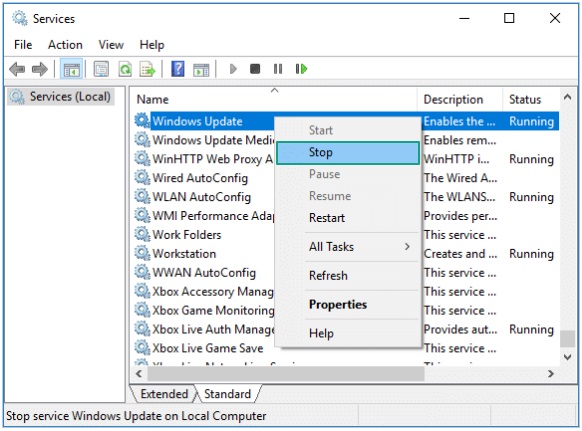
Task: Select the Wired AutoConfig service
Action: tap(200, 178)
